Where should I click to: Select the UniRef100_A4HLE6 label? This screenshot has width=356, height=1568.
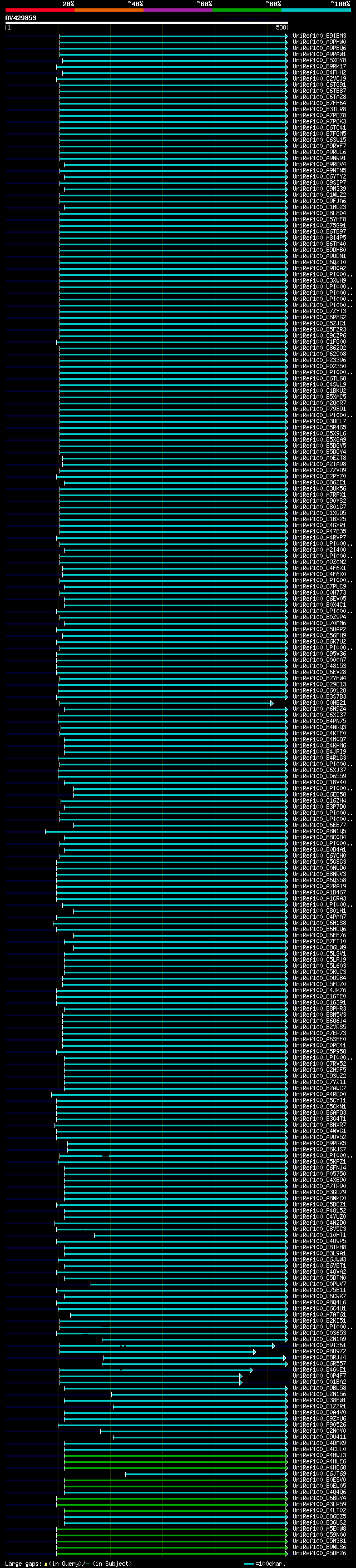(319, 1462)
